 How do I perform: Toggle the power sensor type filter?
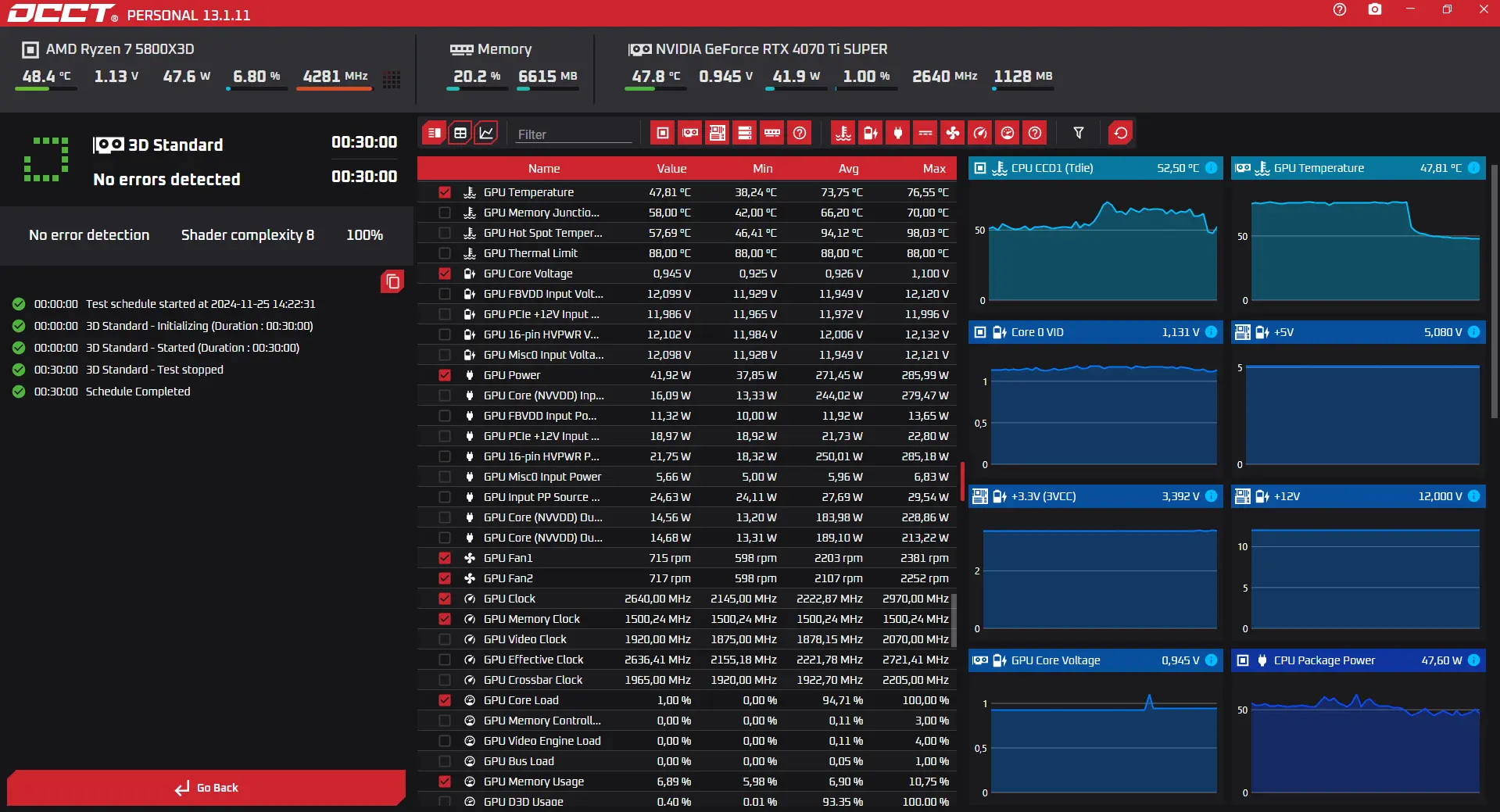point(898,133)
